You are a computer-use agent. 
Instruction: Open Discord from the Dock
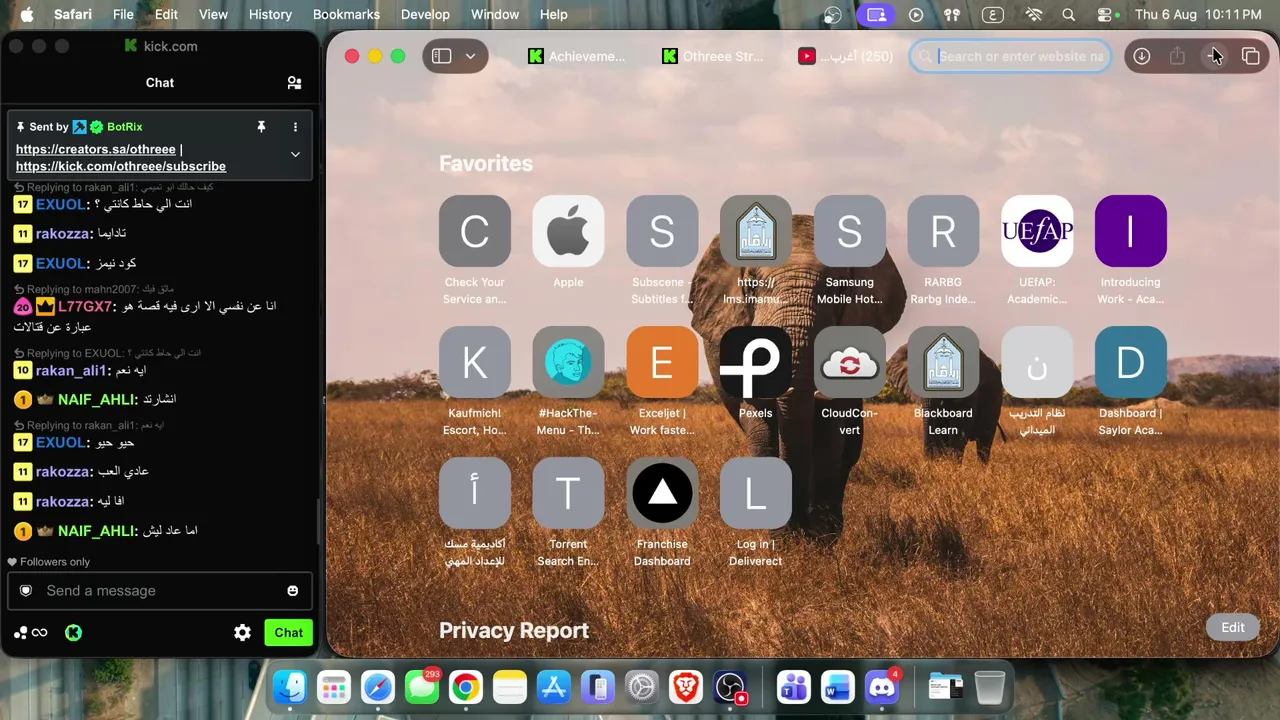[x=881, y=688]
